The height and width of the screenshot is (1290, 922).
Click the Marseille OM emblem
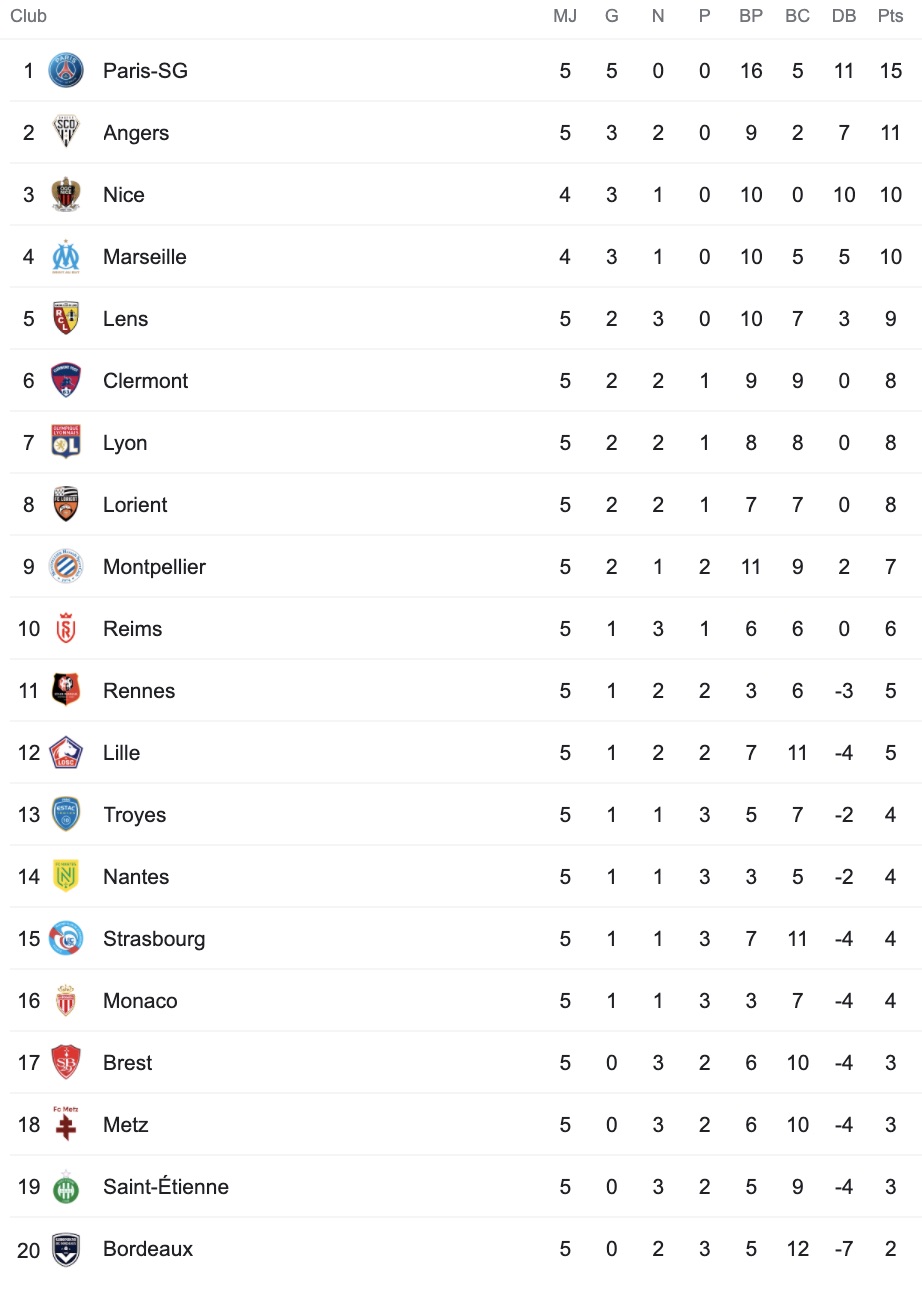[66, 257]
